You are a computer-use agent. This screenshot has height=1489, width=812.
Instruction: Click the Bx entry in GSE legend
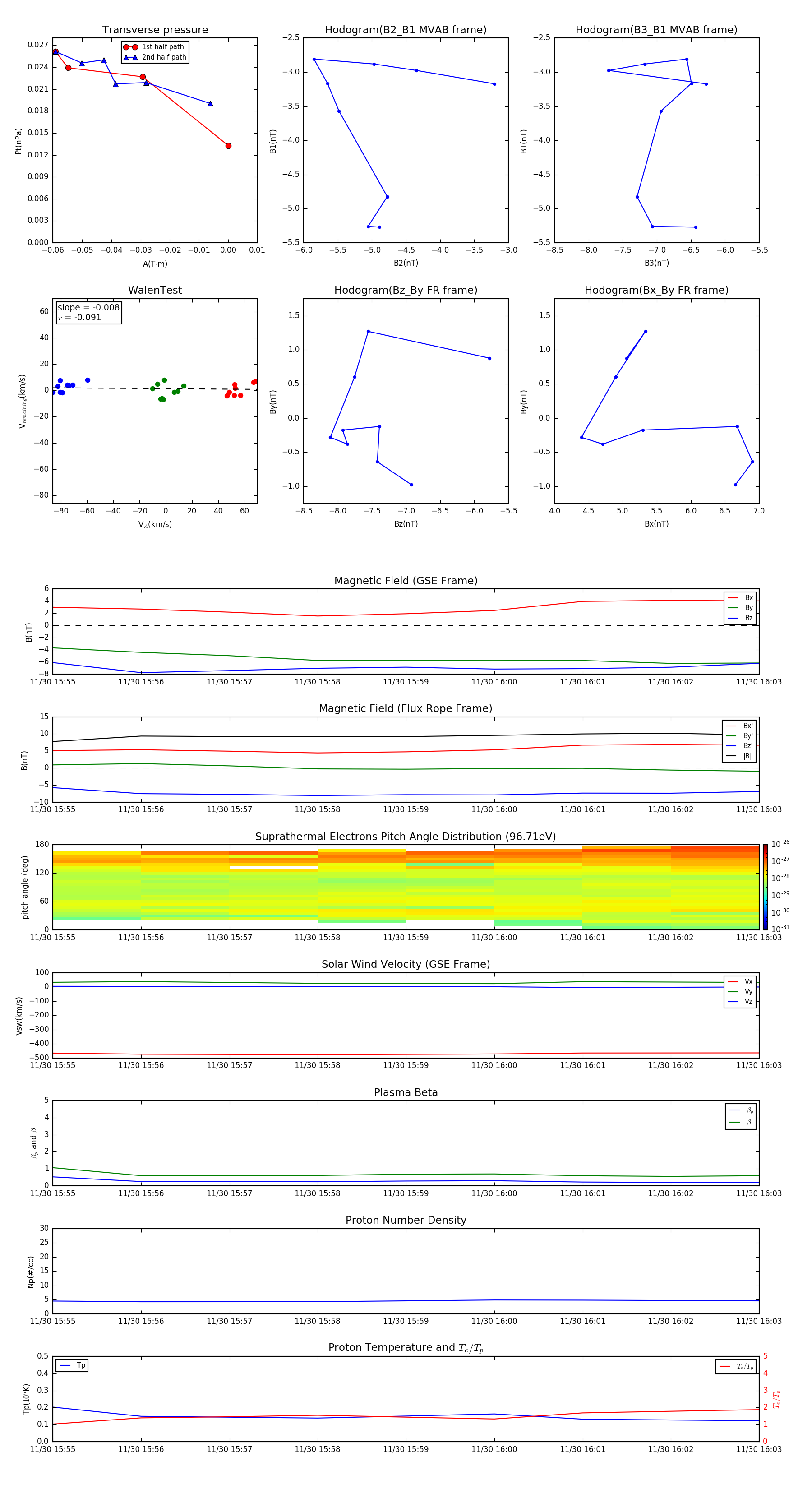[740, 598]
